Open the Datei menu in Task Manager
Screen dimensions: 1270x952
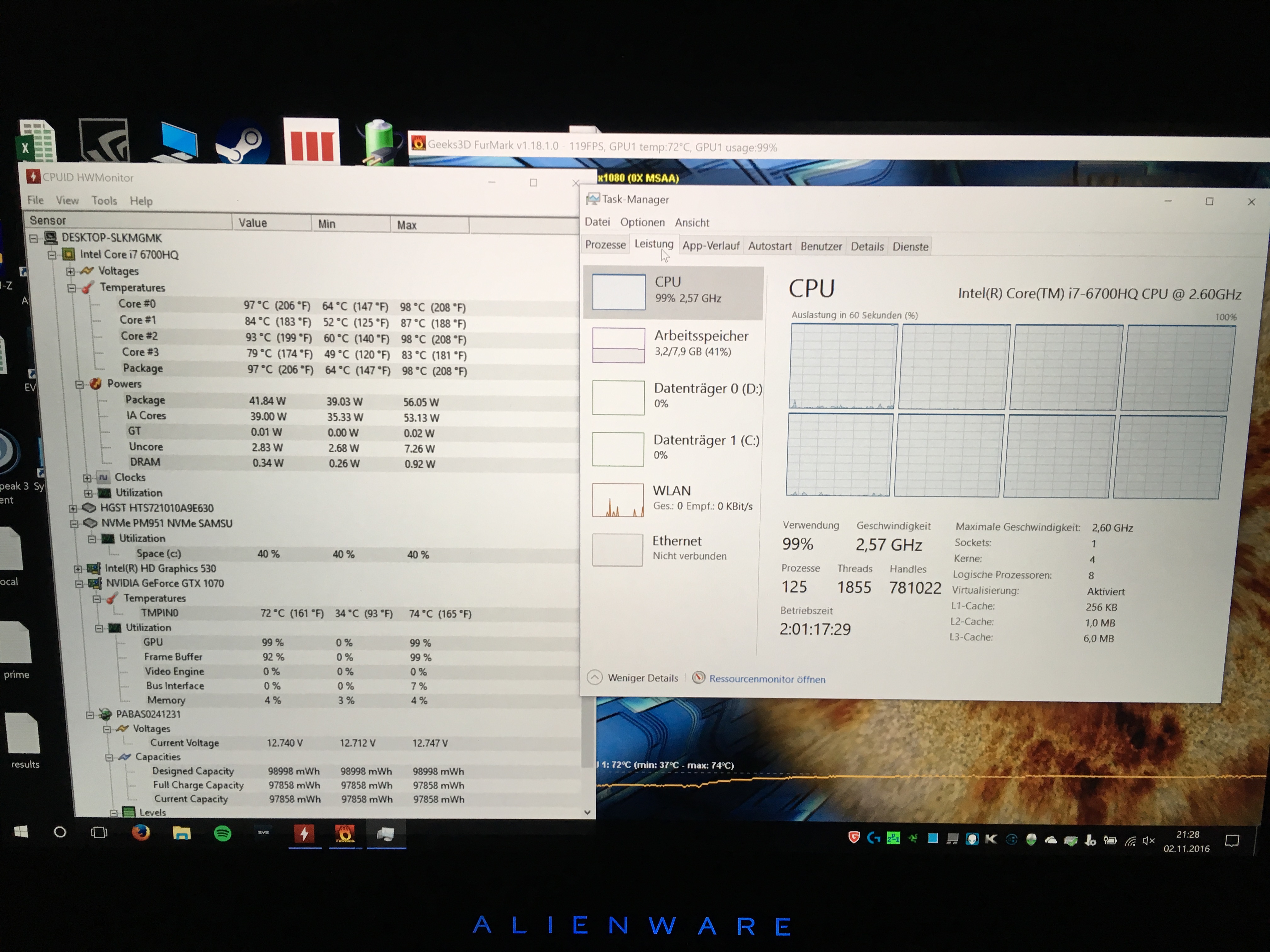pyautogui.click(x=597, y=222)
